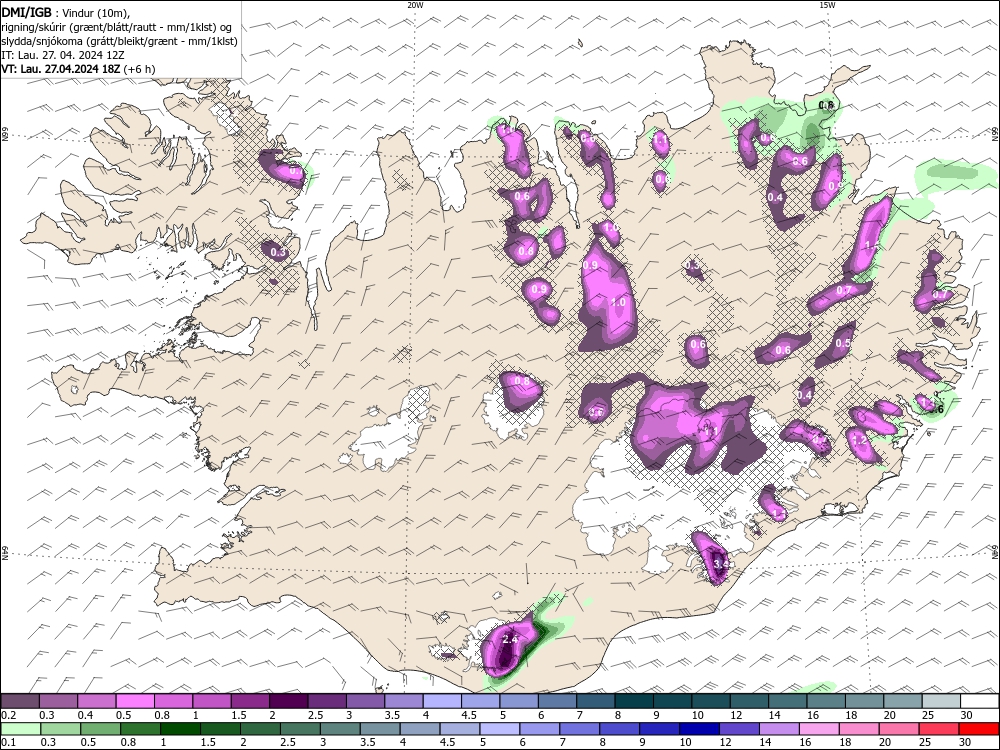The height and width of the screenshot is (750, 1000).
Task: Click the 1.2 value on the eastern coast
Action: pos(859,440)
